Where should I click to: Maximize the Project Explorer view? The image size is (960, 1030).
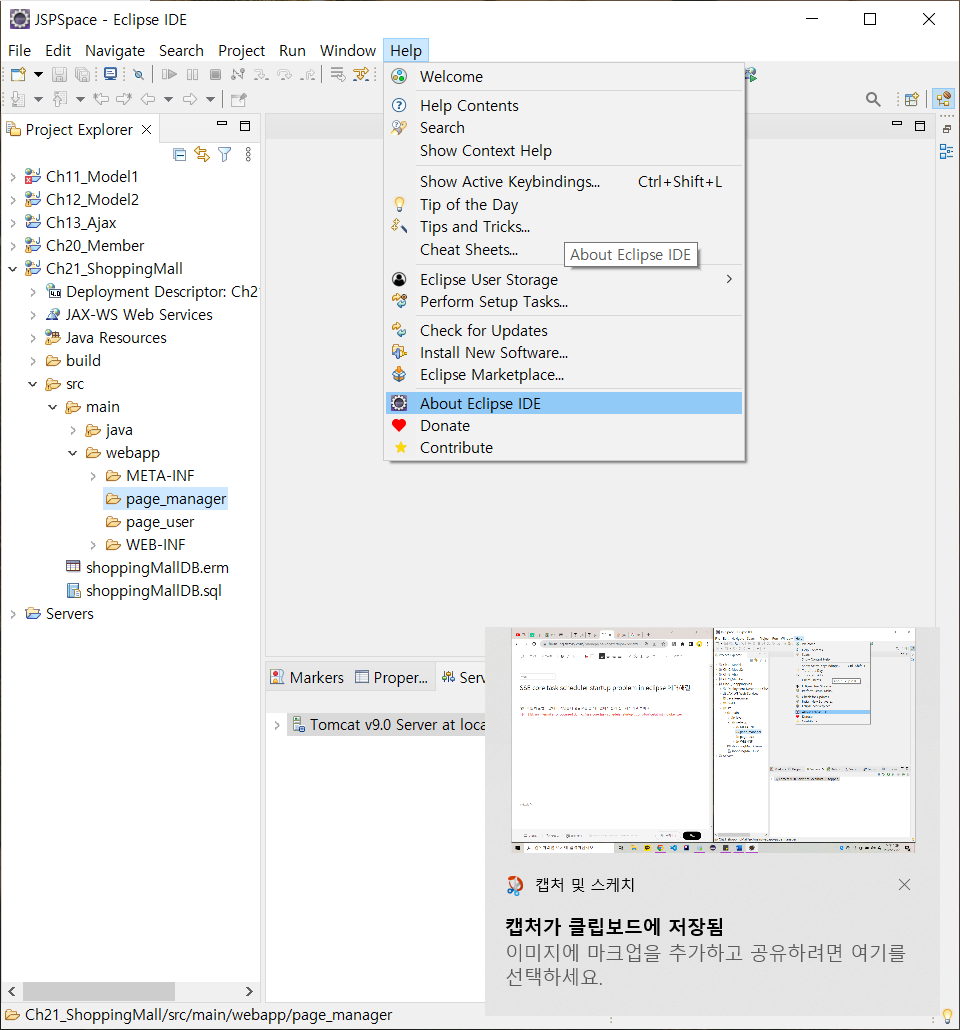tap(245, 127)
